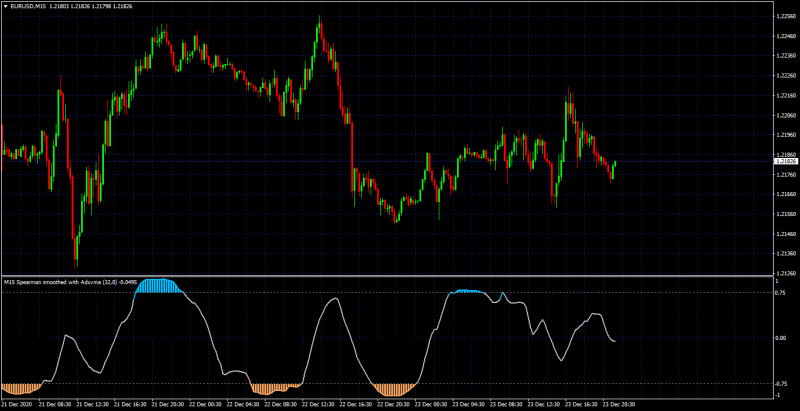Click the 21 Dec 16:30 time label
The width and height of the screenshot is (800, 411).
click(x=131, y=403)
